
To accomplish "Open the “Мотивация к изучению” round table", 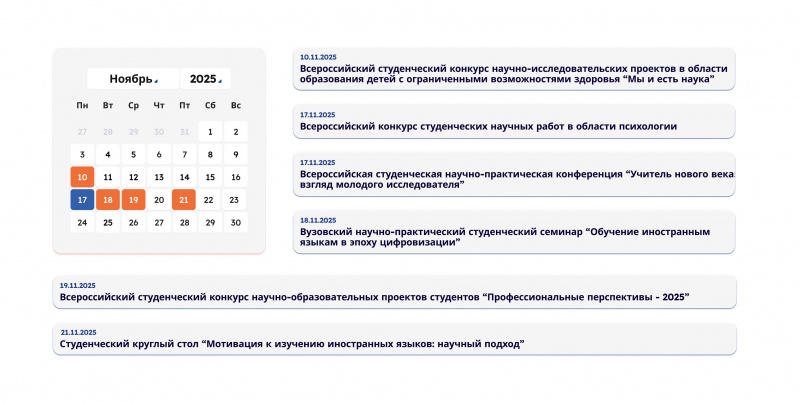I will (394, 339).
